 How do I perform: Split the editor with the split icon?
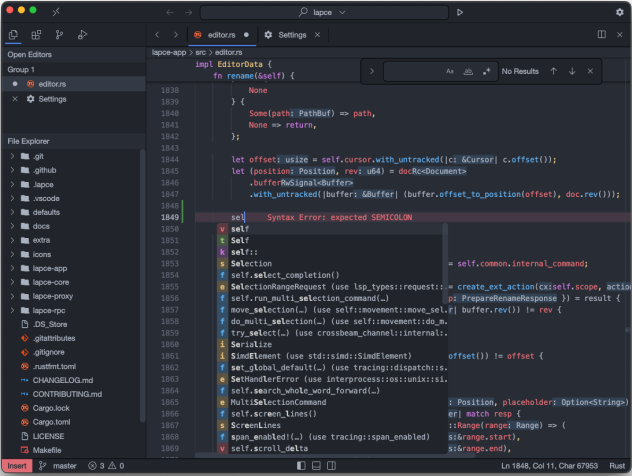pos(601,35)
